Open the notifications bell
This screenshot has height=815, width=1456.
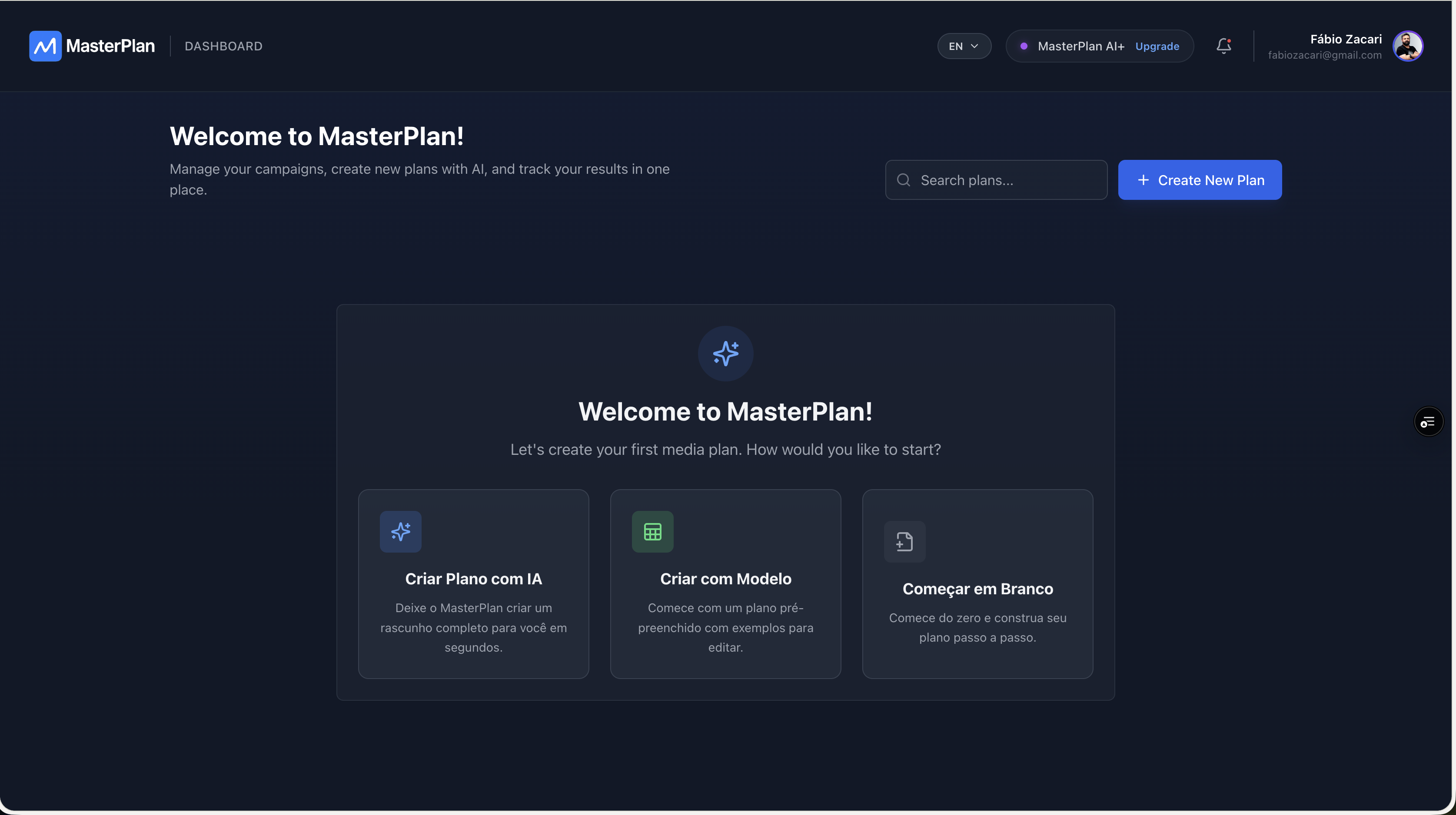coord(1224,46)
